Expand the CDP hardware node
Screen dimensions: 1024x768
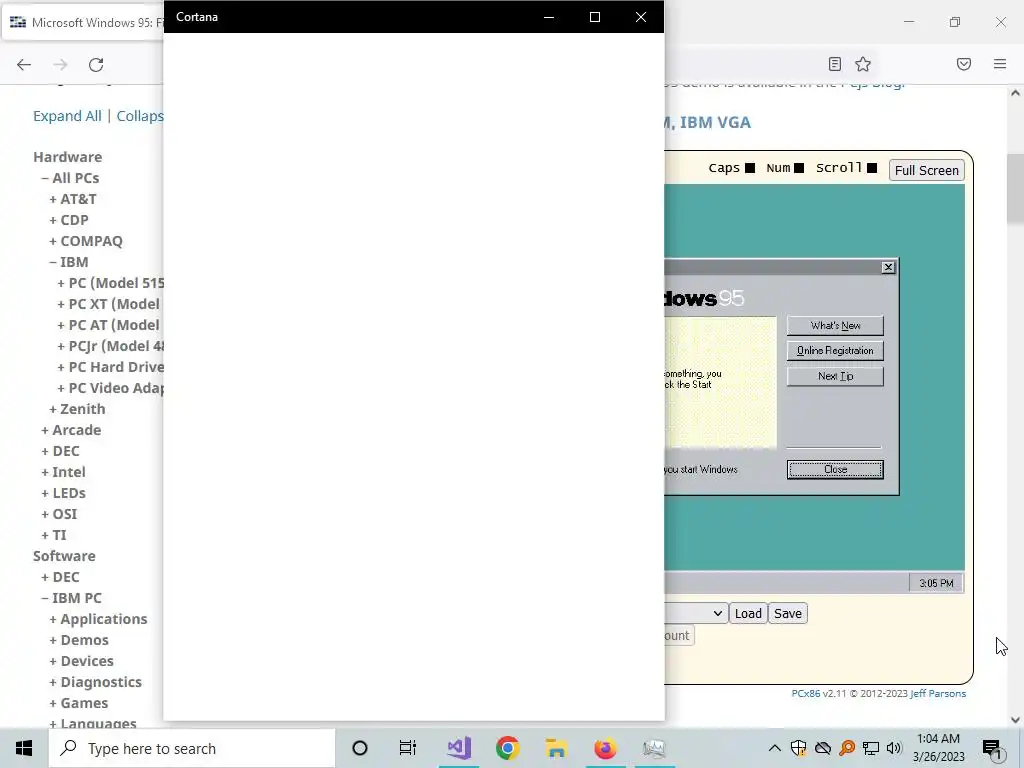tap(53, 220)
